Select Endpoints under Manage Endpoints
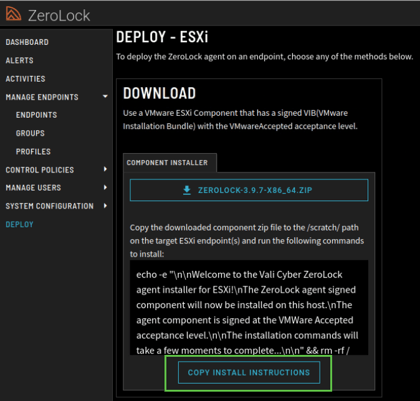Screen dimensions: 420x401 (36, 115)
